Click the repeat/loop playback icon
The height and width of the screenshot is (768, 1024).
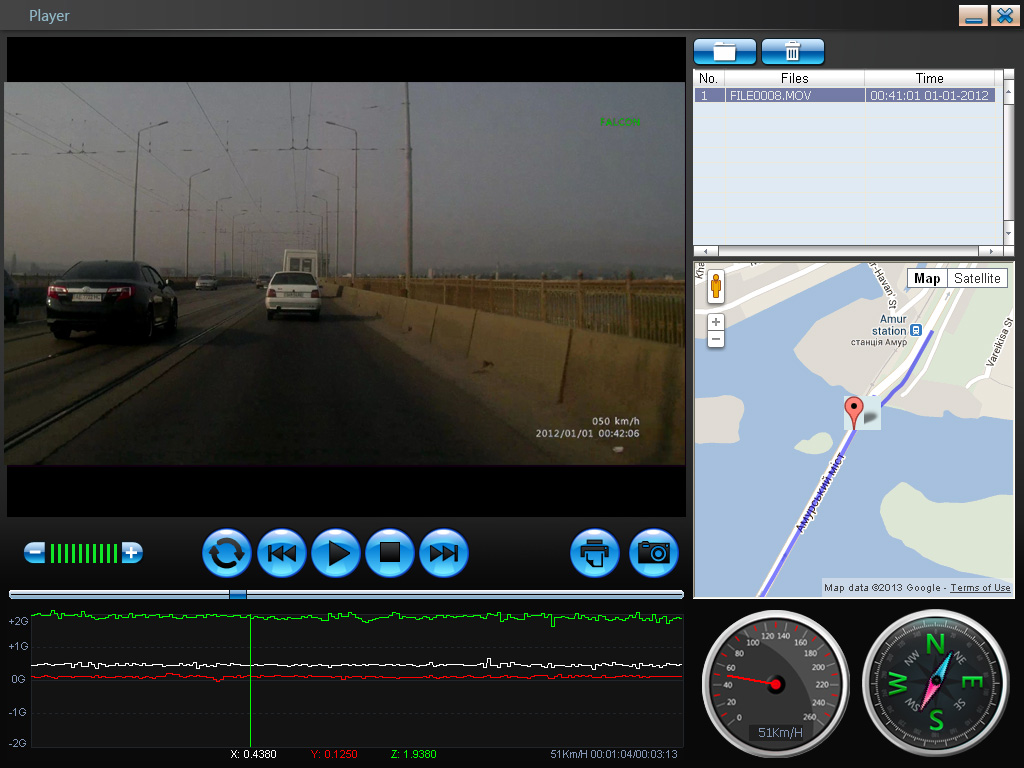tap(227, 553)
